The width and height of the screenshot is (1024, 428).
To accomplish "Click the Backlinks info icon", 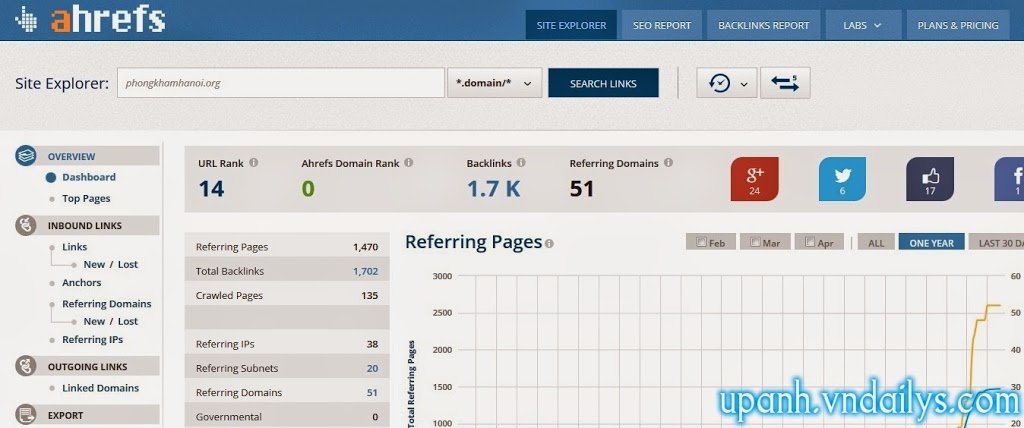I will point(520,163).
